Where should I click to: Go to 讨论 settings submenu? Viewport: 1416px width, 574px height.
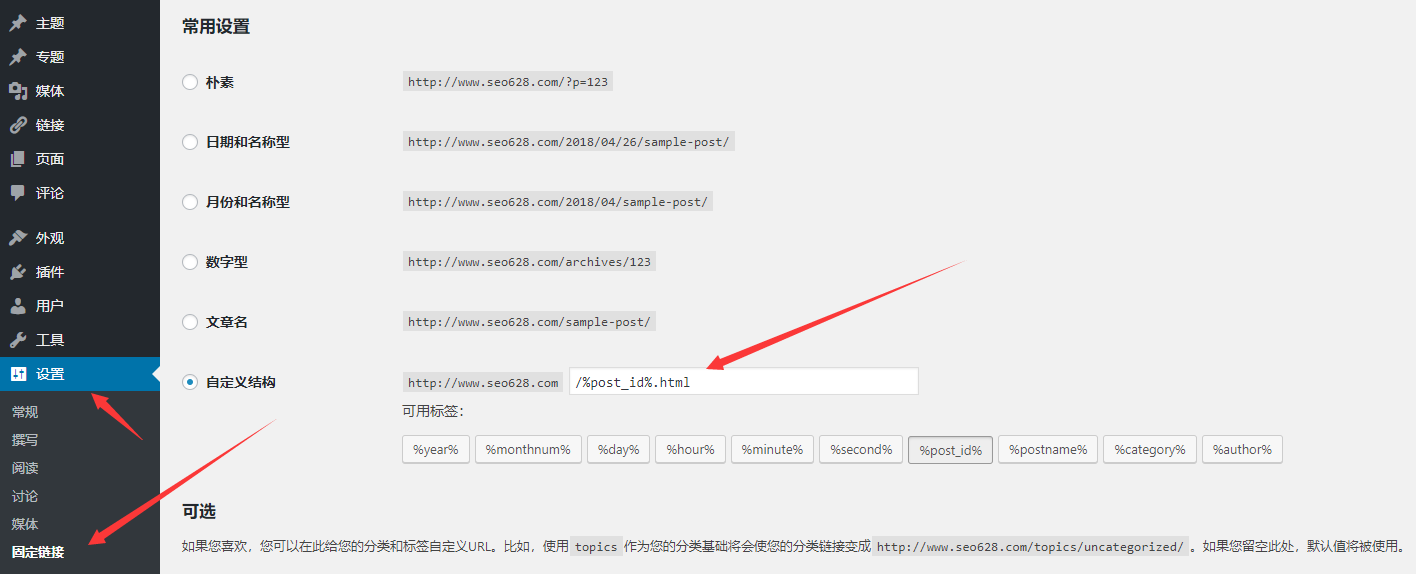click(25, 496)
